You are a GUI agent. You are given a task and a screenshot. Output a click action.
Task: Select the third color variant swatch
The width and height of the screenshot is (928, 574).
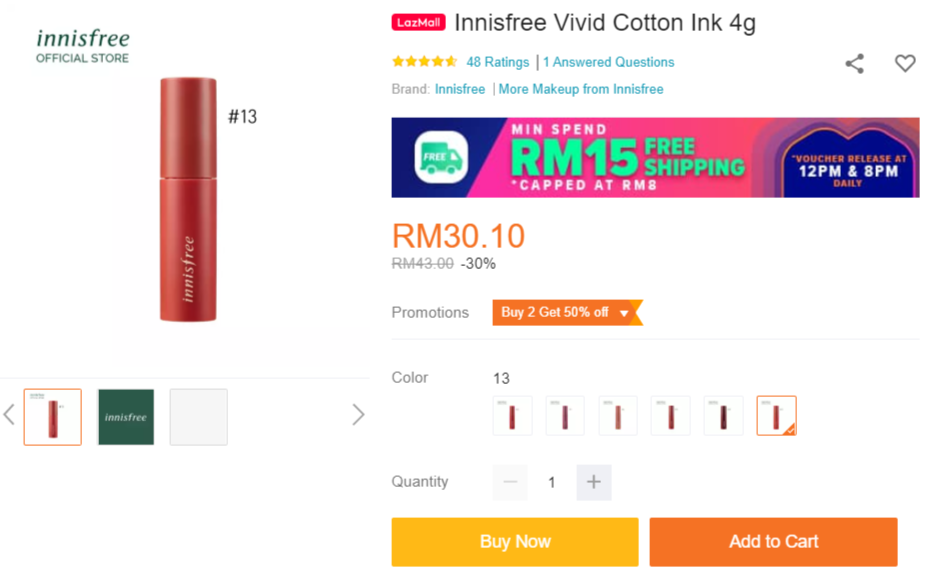point(618,416)
